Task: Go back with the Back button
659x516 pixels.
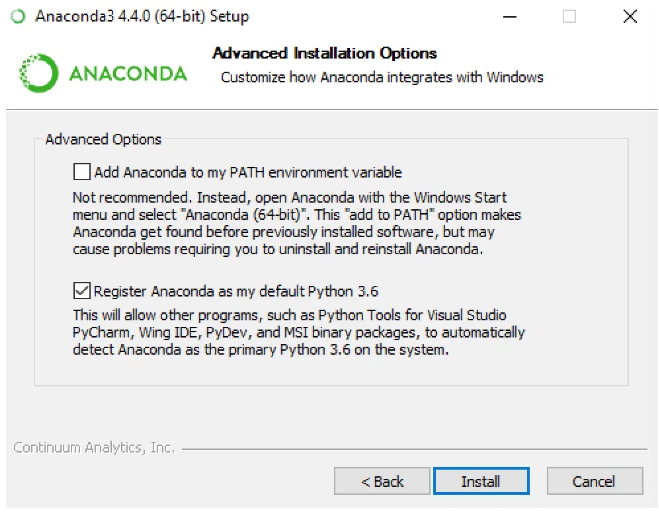Action: coord(382,481)
